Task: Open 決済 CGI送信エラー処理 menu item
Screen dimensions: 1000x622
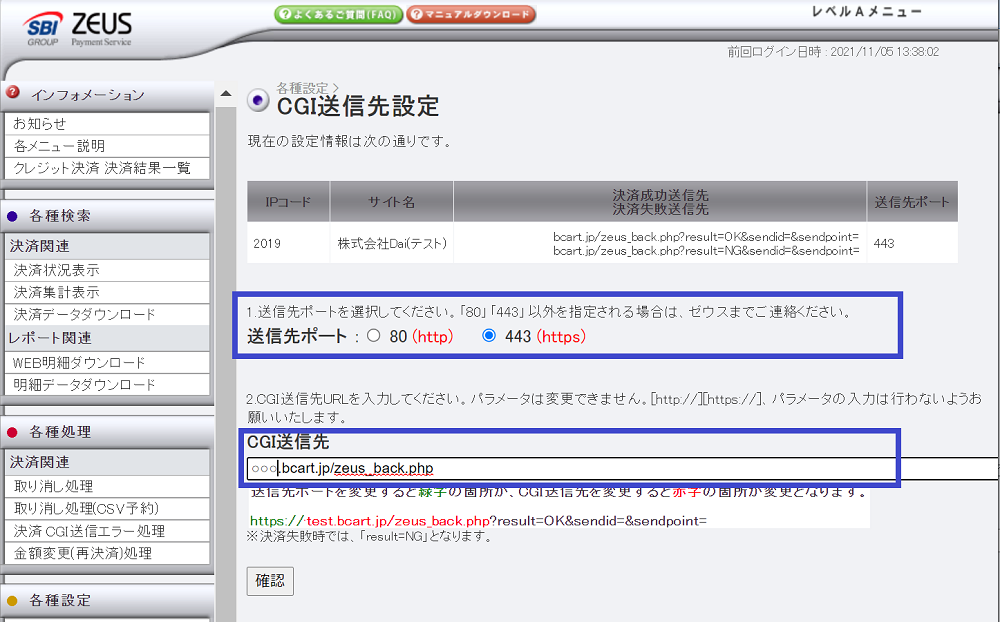Action: [x=107, y=531]
